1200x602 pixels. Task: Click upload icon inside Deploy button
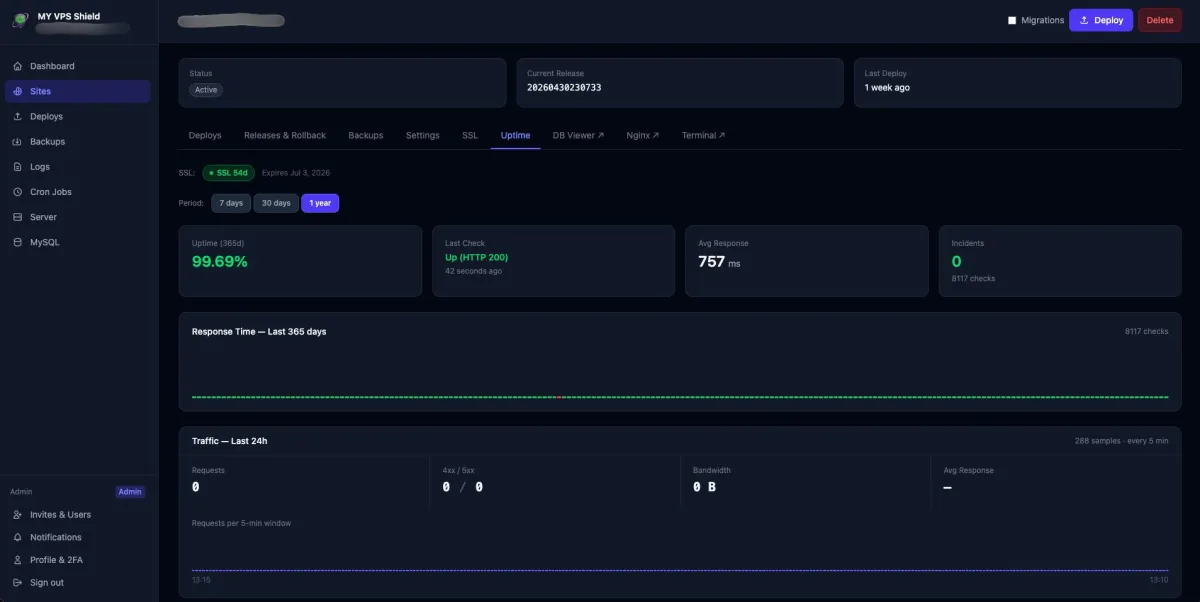(1084, 20)
